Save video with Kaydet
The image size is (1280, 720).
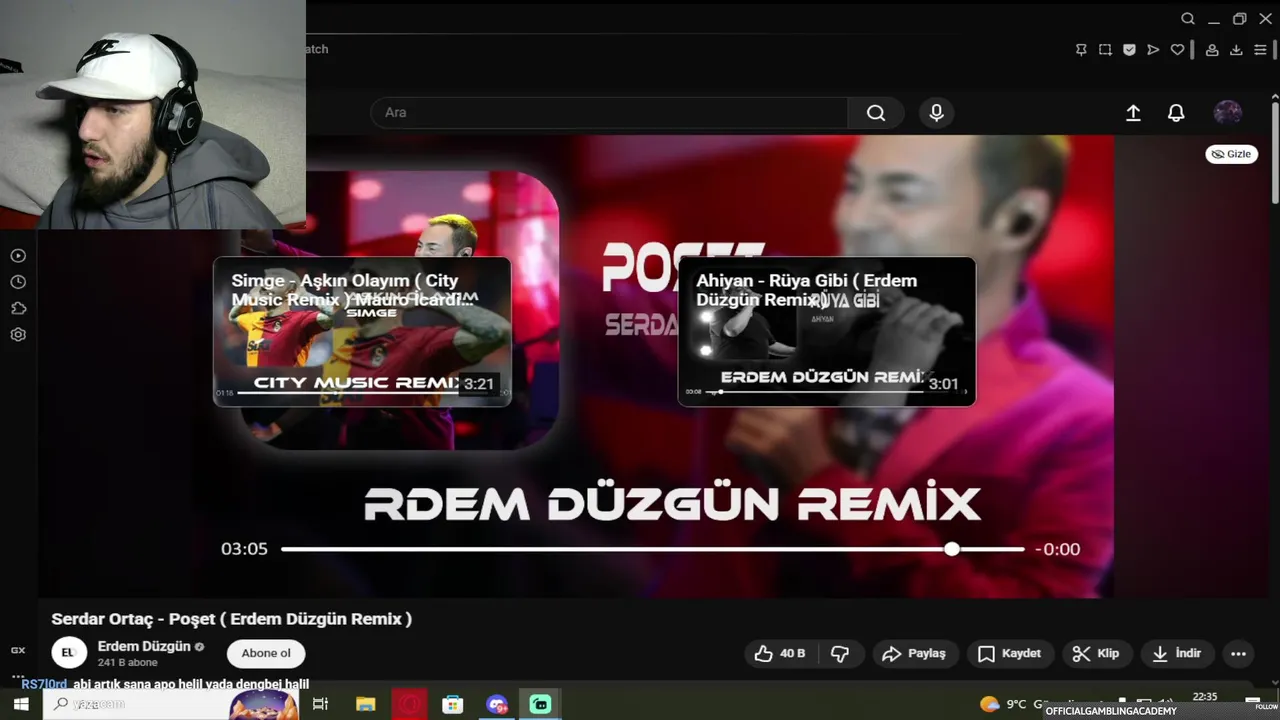click(x=1009, y=653)
